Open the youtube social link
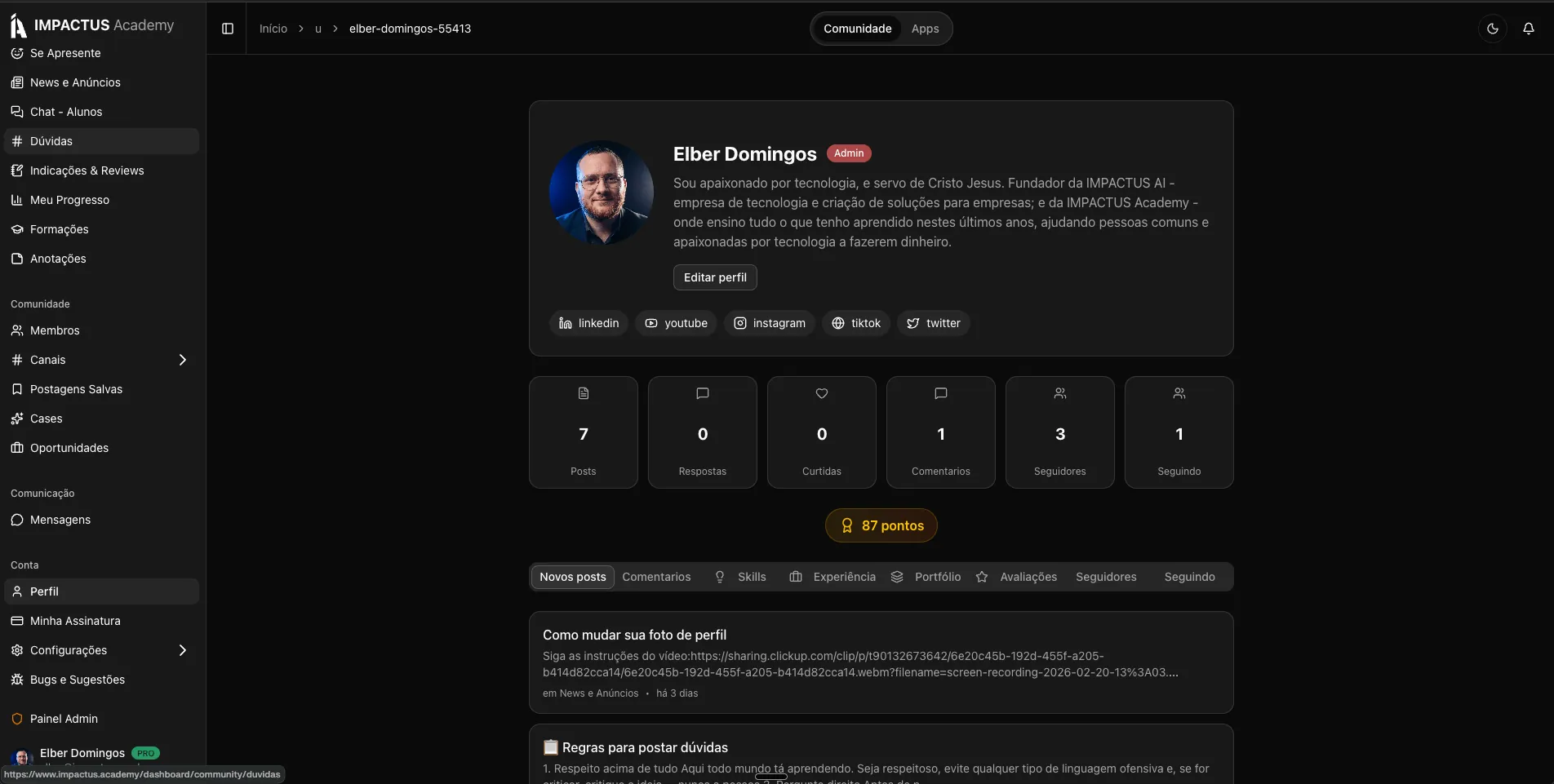 point(676,323)
